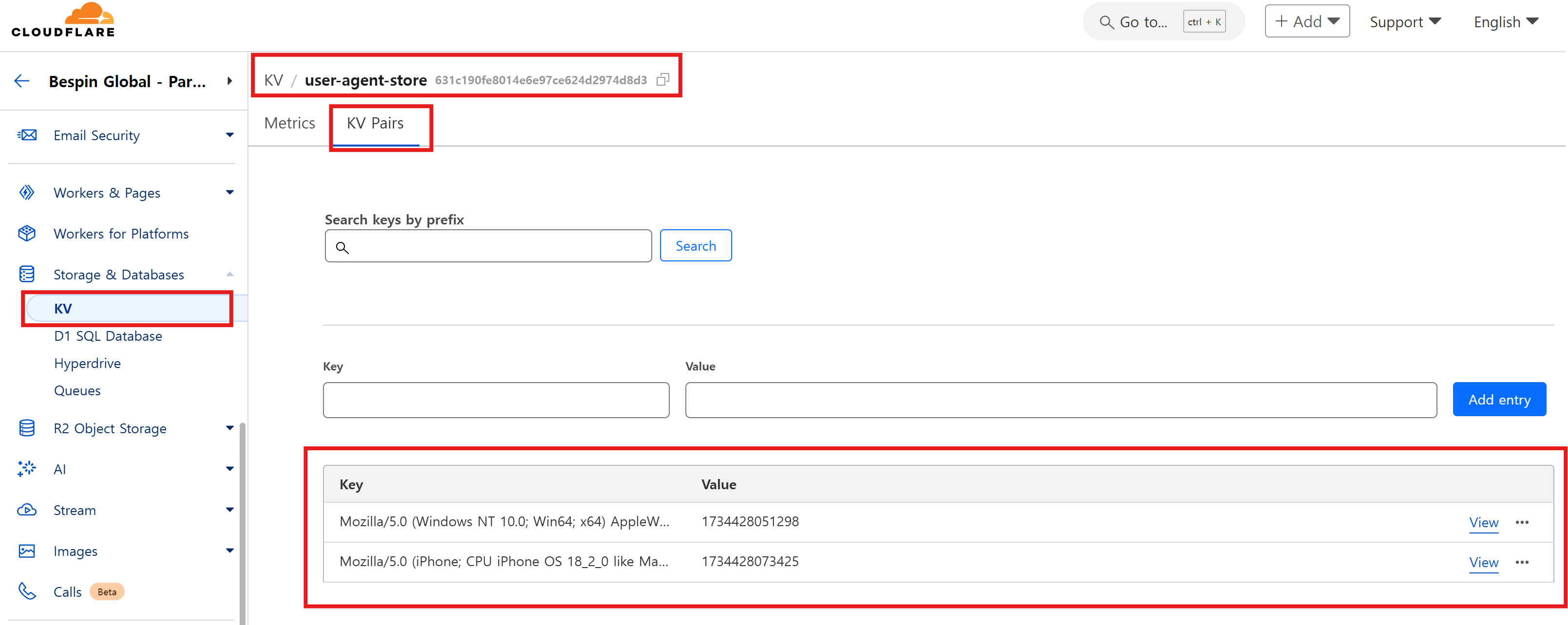This screenshot has height=625, width=1568.
Task: Click the Email Security envelope icon
Action: (x=27, y=135)
